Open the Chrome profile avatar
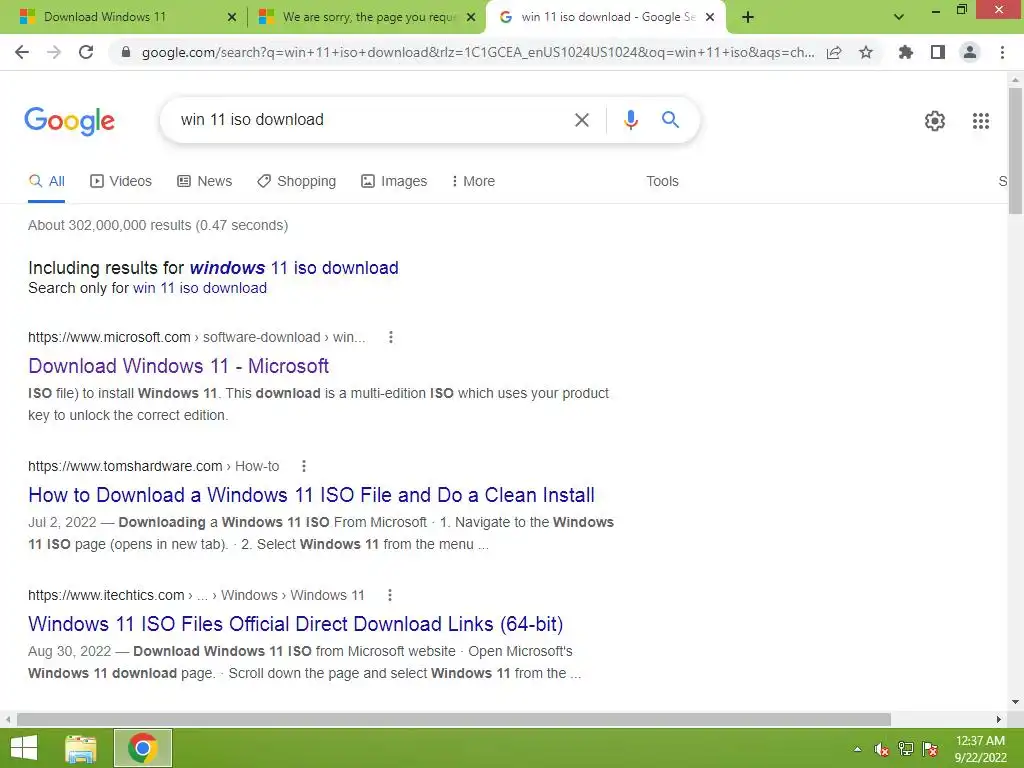 tap(970, 52)
